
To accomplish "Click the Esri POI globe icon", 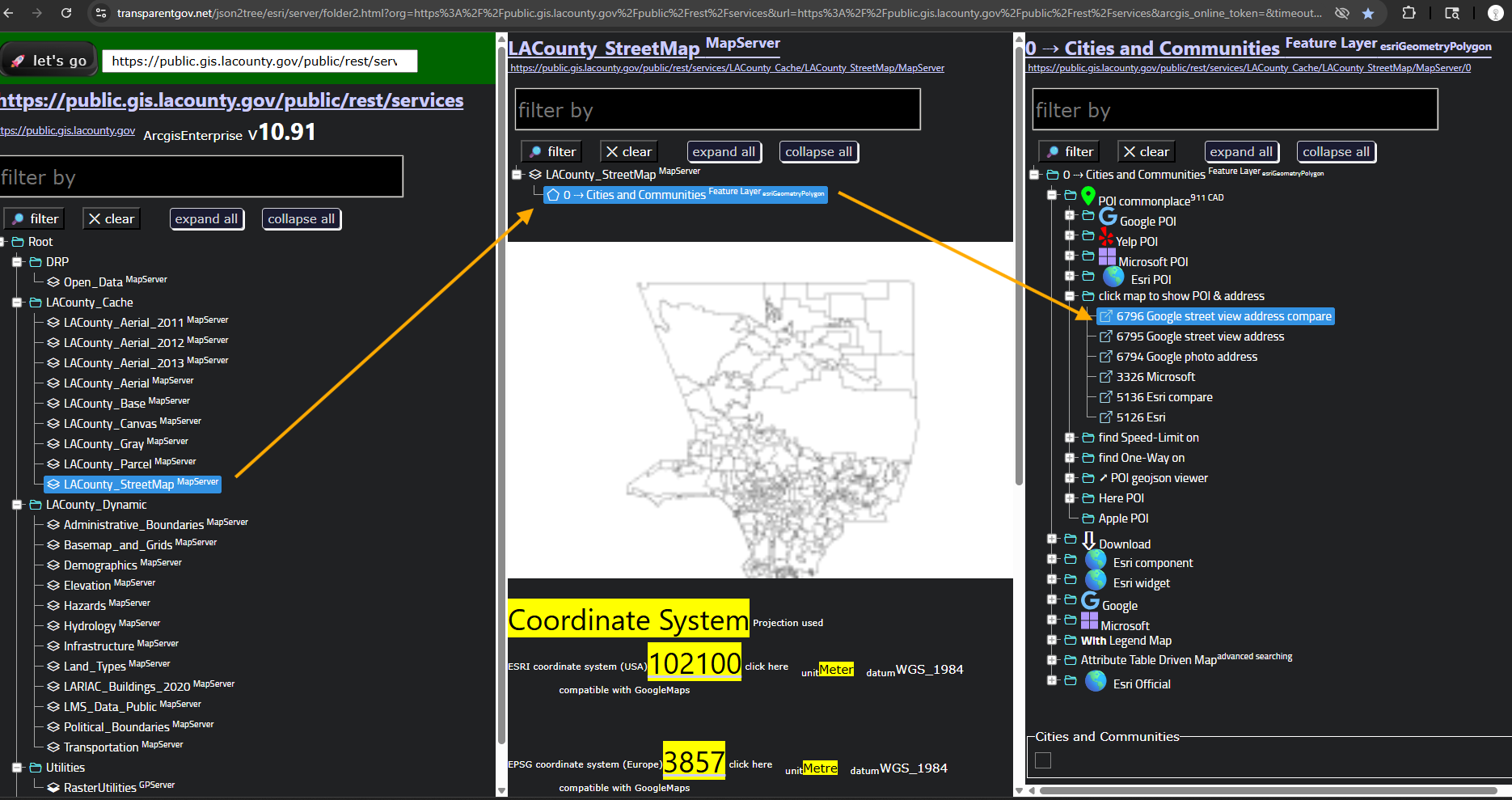I will [x=1114, y=277].
